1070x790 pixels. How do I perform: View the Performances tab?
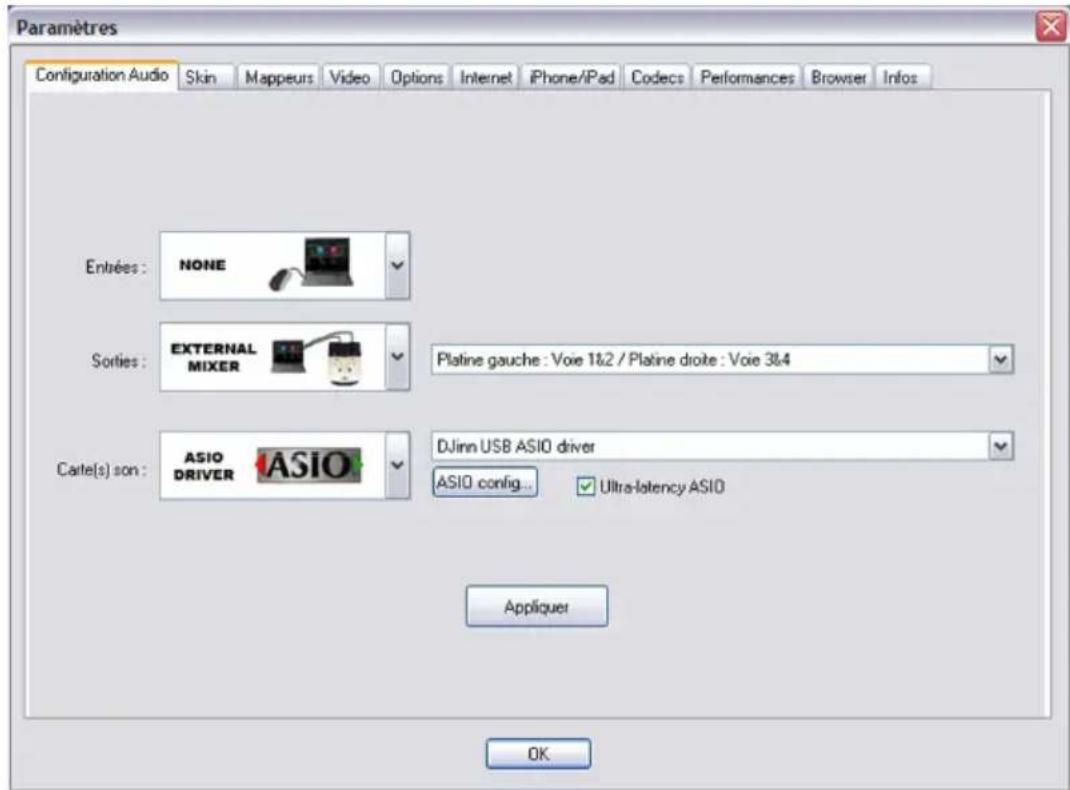(x=747, y=78)
